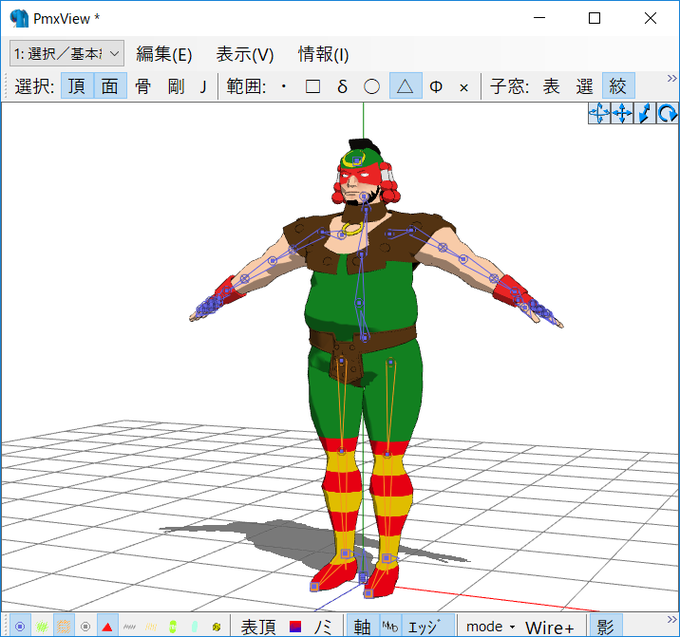The image size is (680, 637).
Task: Toggle the pale green capsule icon
Action: point(194,626)
